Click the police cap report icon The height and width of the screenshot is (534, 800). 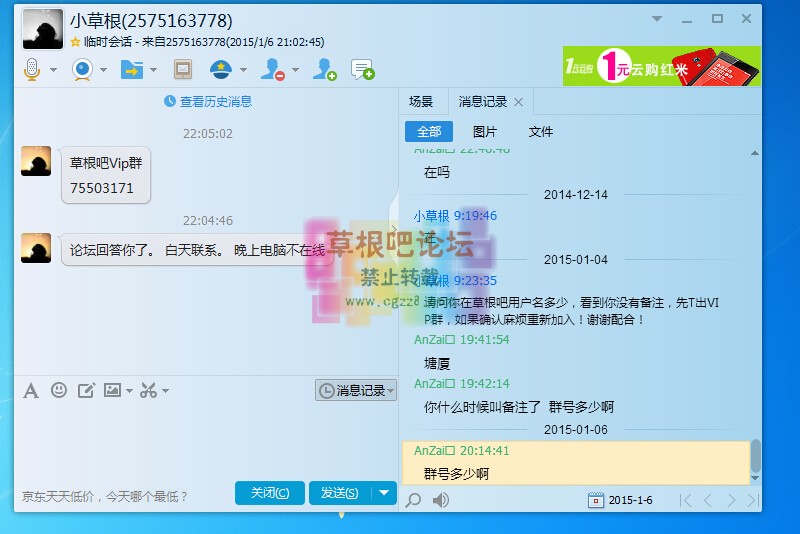[x=221, y=69]
